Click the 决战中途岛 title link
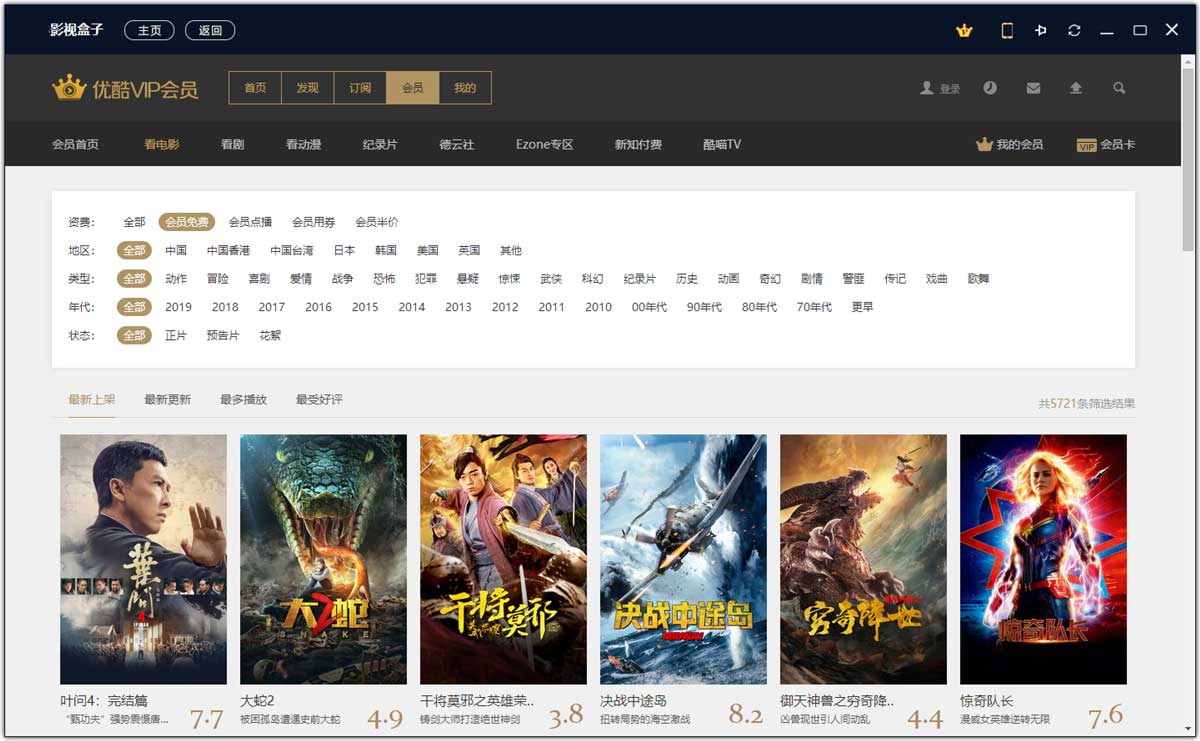This screenshot has height=741, width=1200. 633,701
